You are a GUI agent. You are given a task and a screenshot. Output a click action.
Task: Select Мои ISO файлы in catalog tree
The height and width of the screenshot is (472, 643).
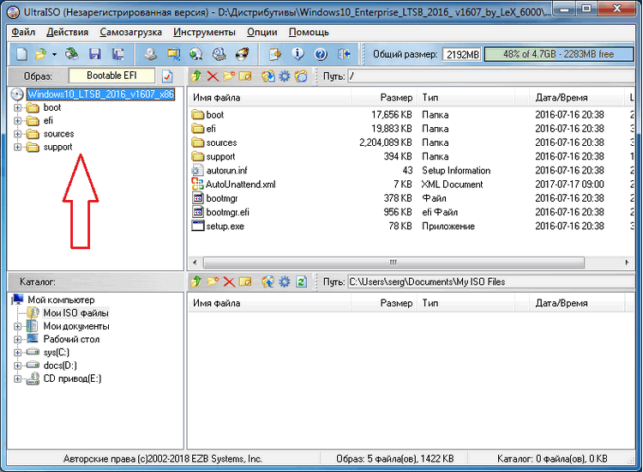coord(76,313)
